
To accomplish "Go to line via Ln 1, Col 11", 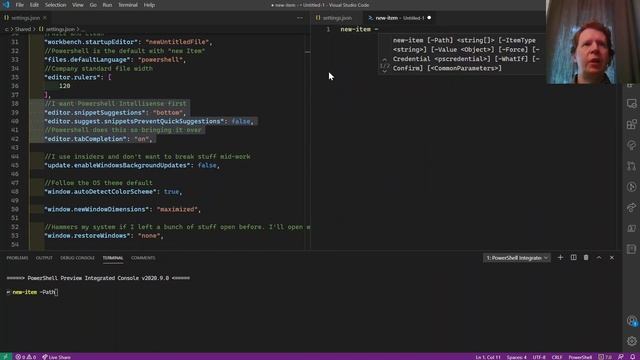I will (x=488, y=357).
